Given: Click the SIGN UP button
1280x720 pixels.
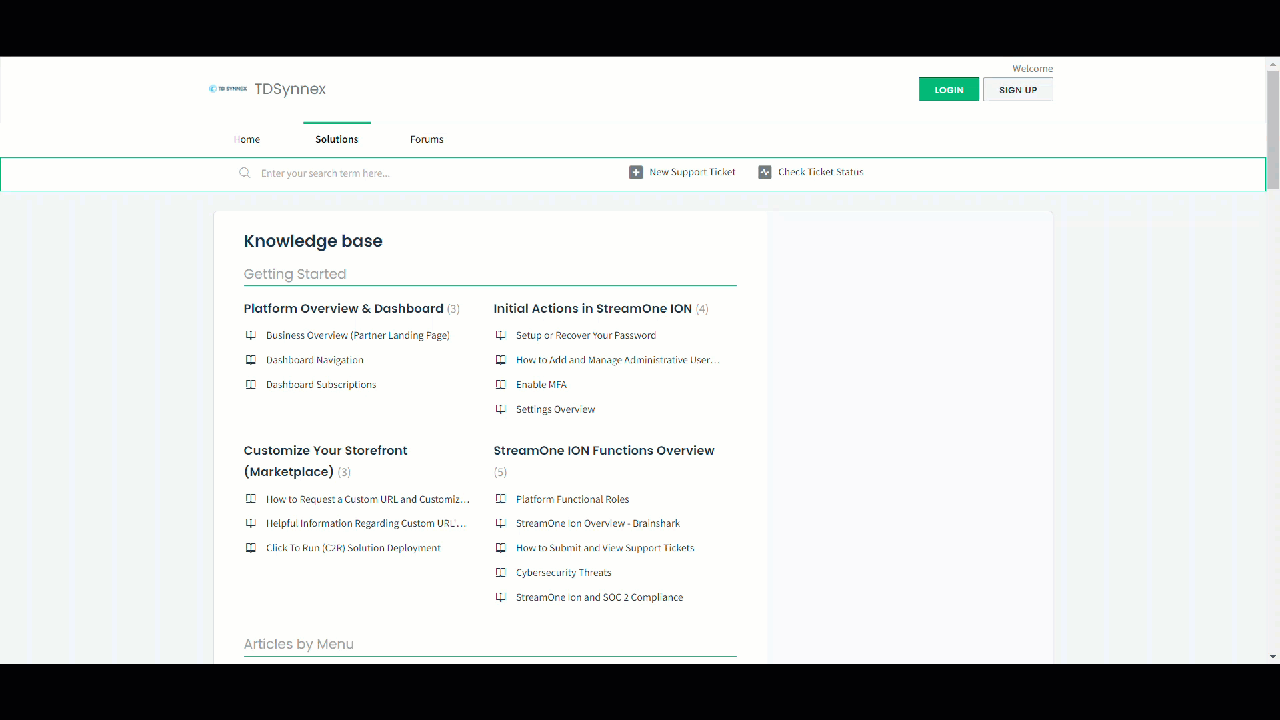Looking at the screenshot, I should [1018, 89].
